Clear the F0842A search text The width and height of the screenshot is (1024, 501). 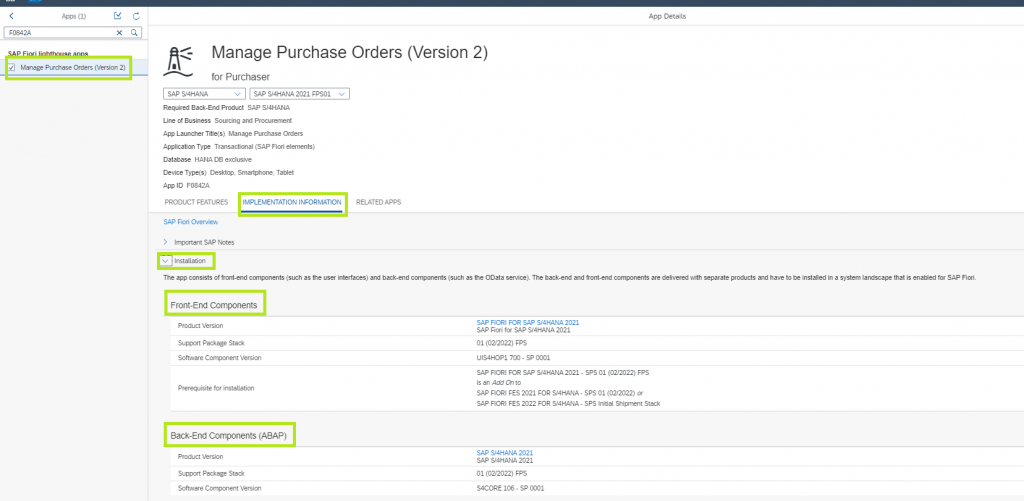pos(120,32)
